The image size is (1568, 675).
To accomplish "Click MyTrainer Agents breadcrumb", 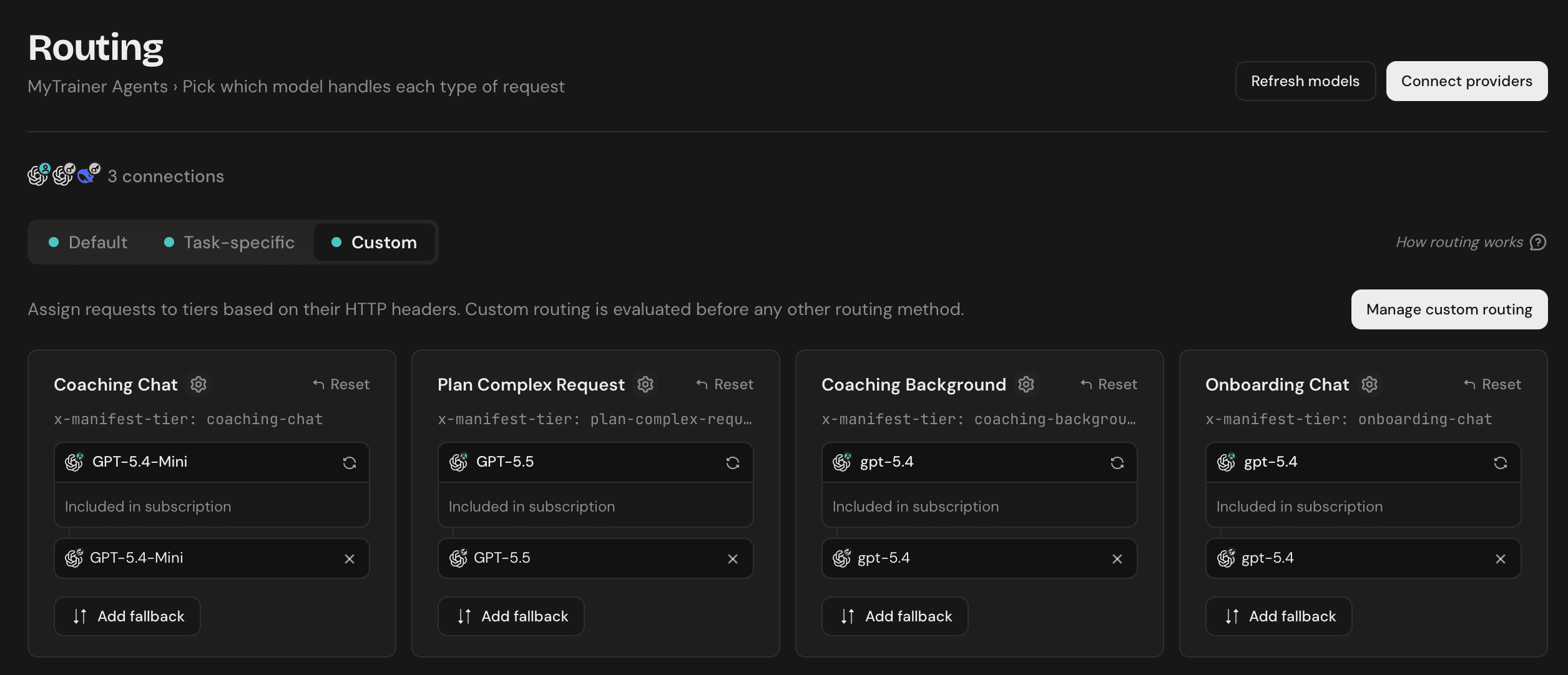I will pyautogui.click(x=97, y=87).
